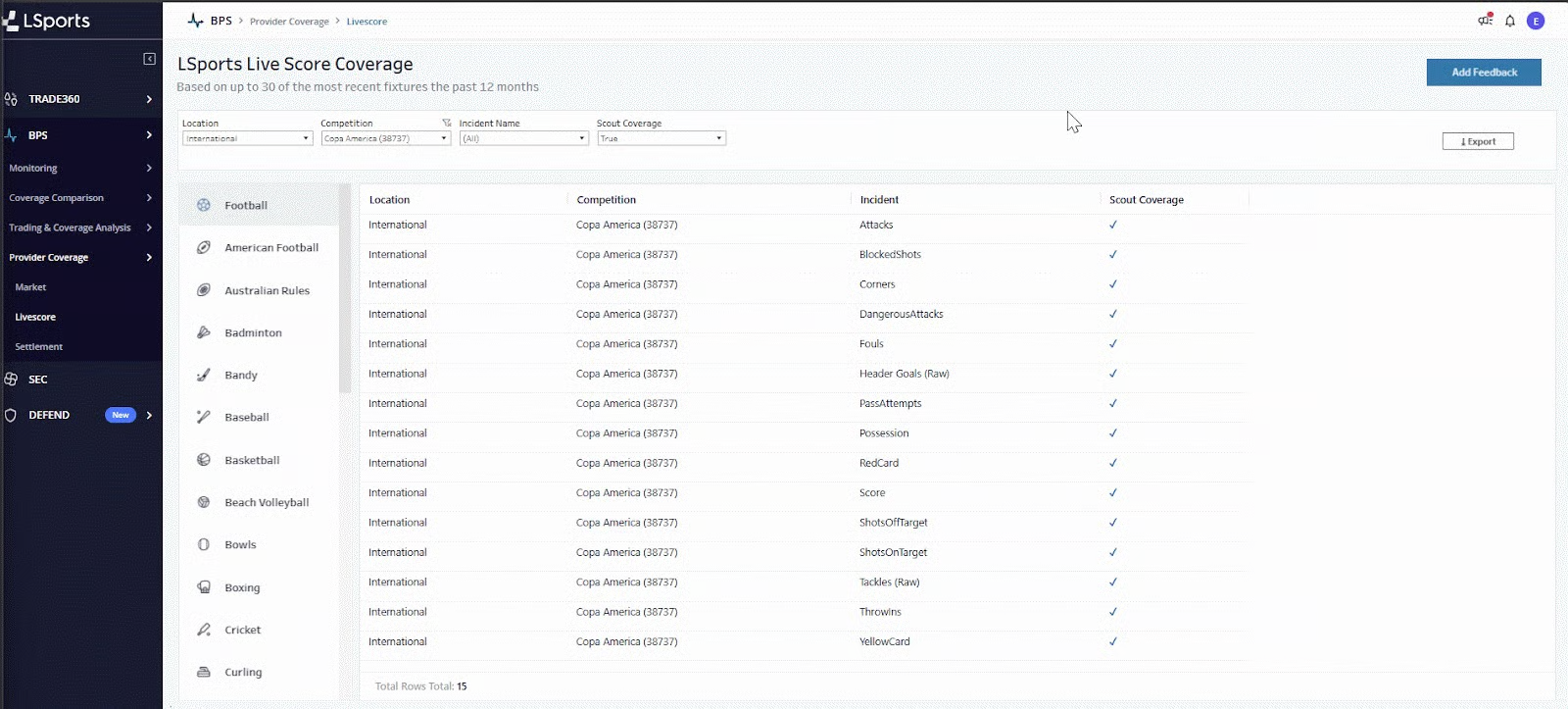Go to Market in sidebar
The image size is (1568, 709).
point(30,287)
